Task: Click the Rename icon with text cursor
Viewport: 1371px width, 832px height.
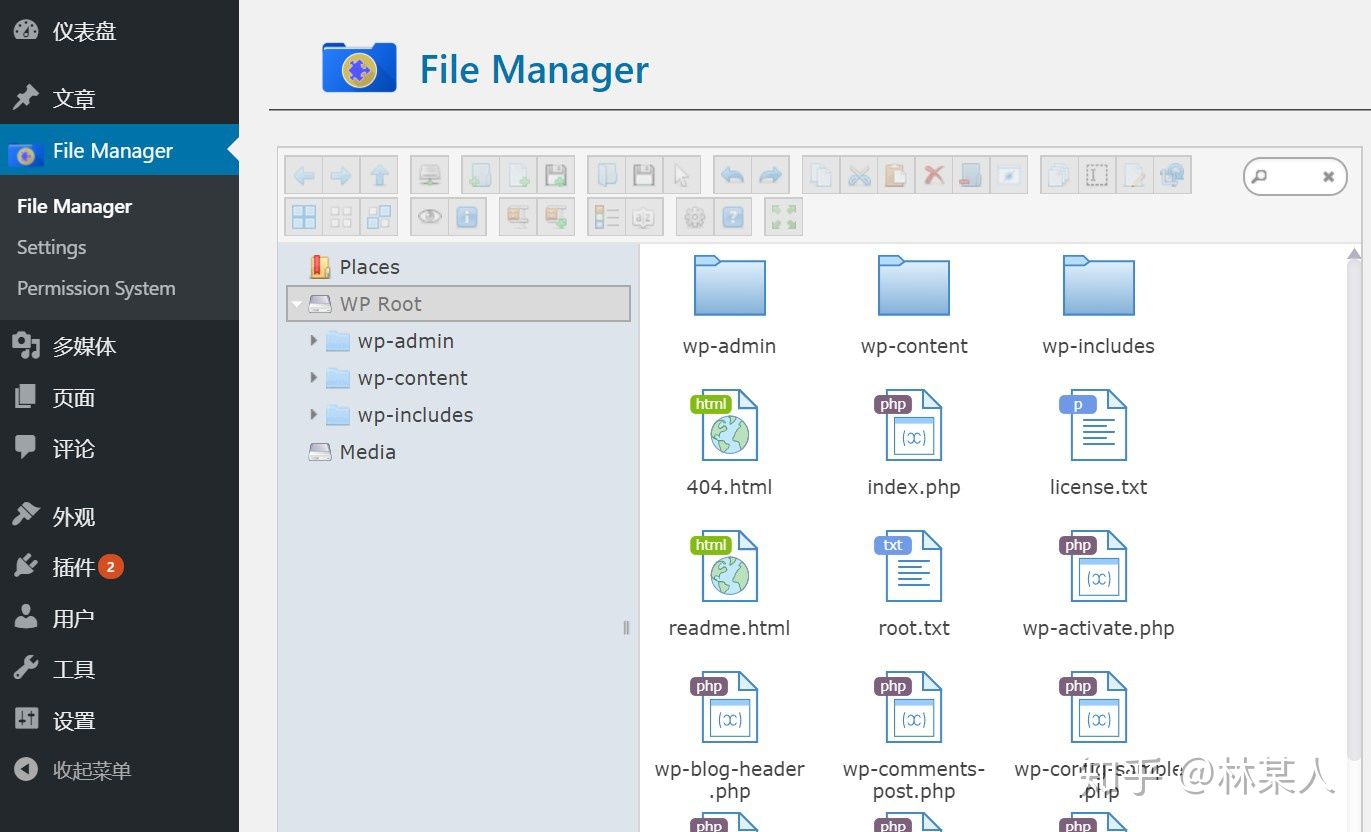Action: (x=1097, y=176)
